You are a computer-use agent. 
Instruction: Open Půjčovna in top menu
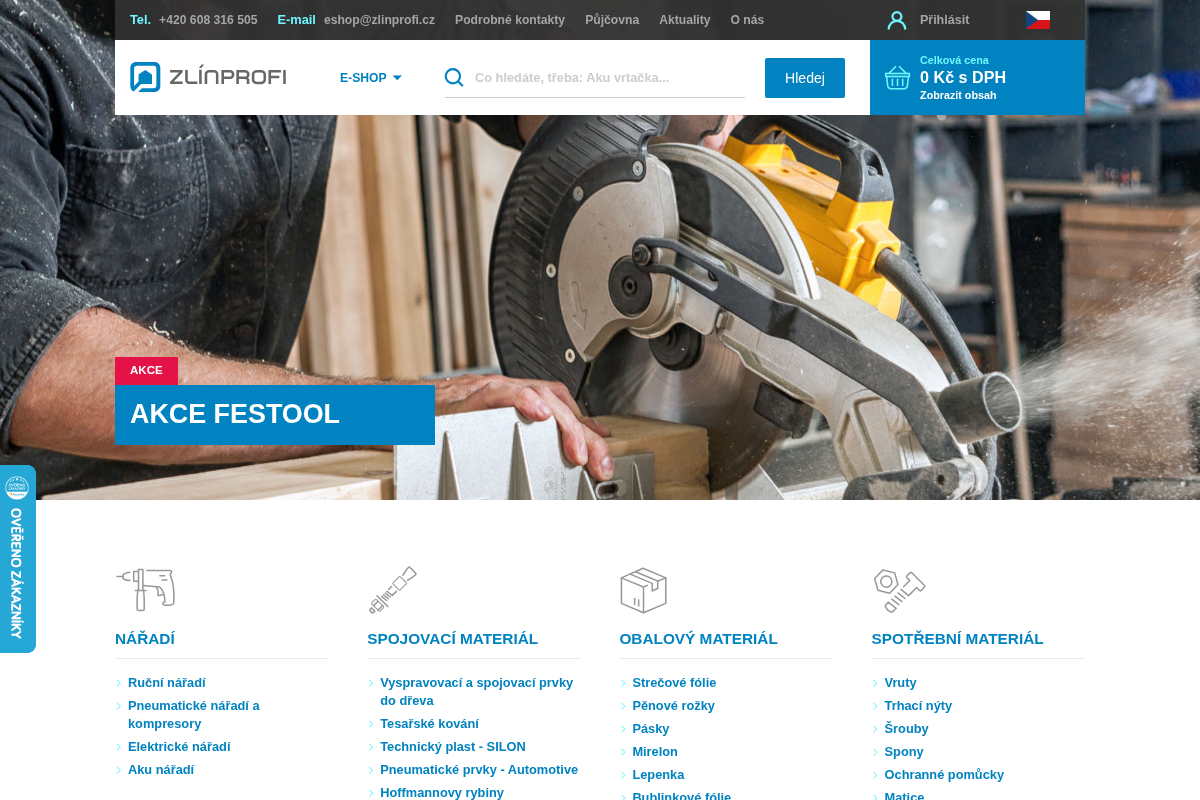click(x=612, y=20)
